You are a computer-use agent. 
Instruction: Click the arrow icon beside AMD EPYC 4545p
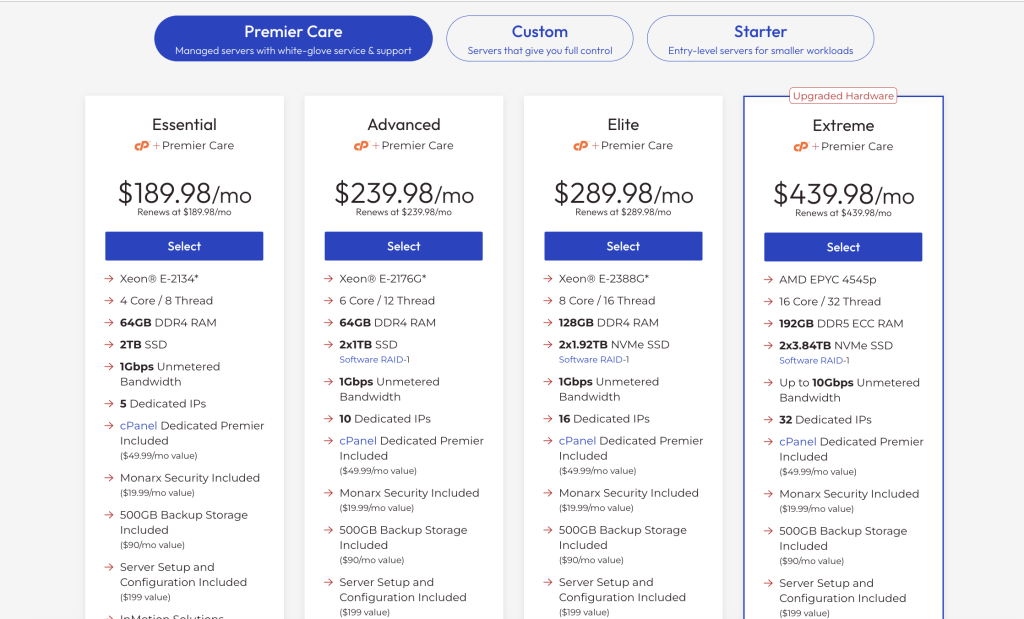768,280
